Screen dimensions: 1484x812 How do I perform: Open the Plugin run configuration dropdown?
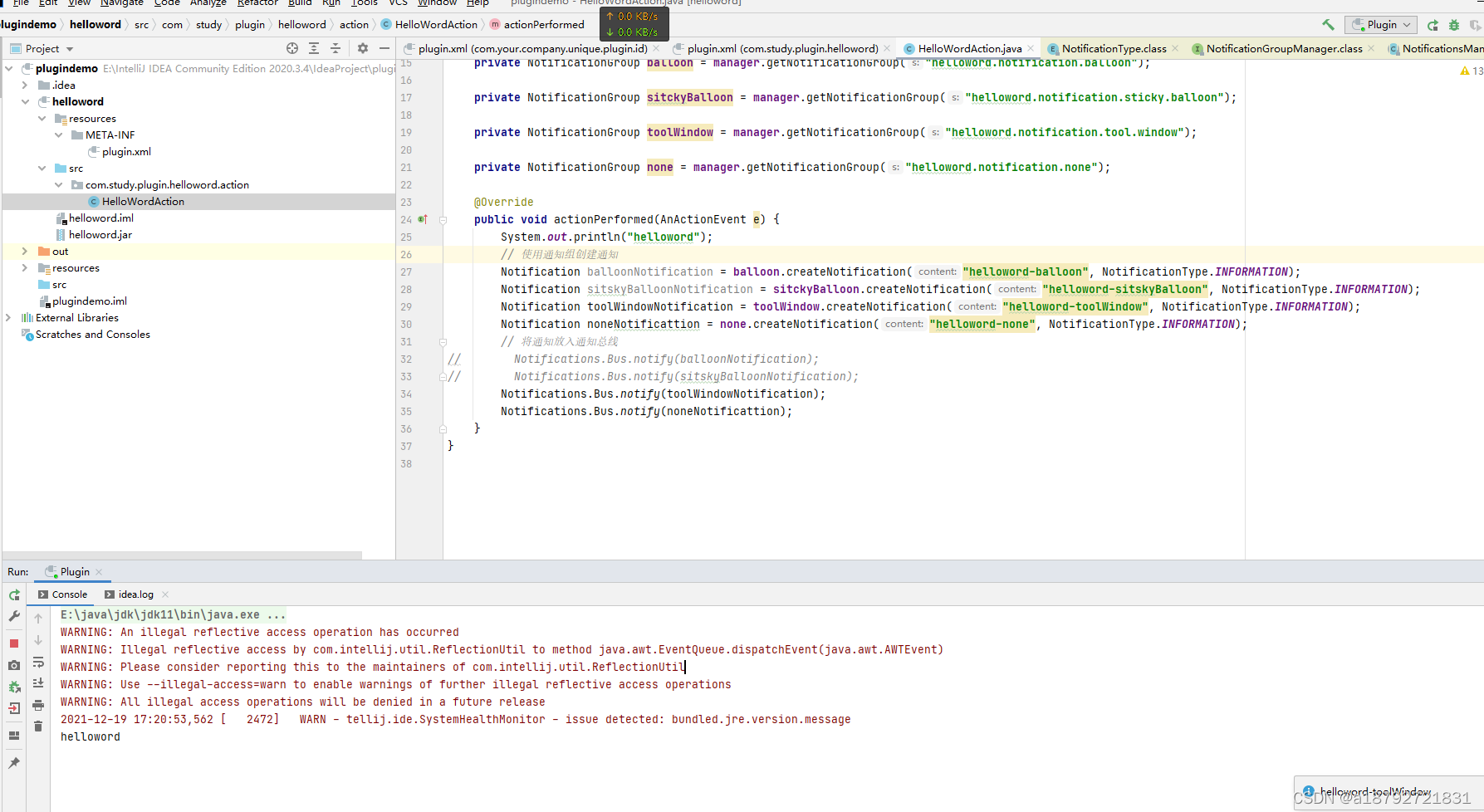(1382, 25)
